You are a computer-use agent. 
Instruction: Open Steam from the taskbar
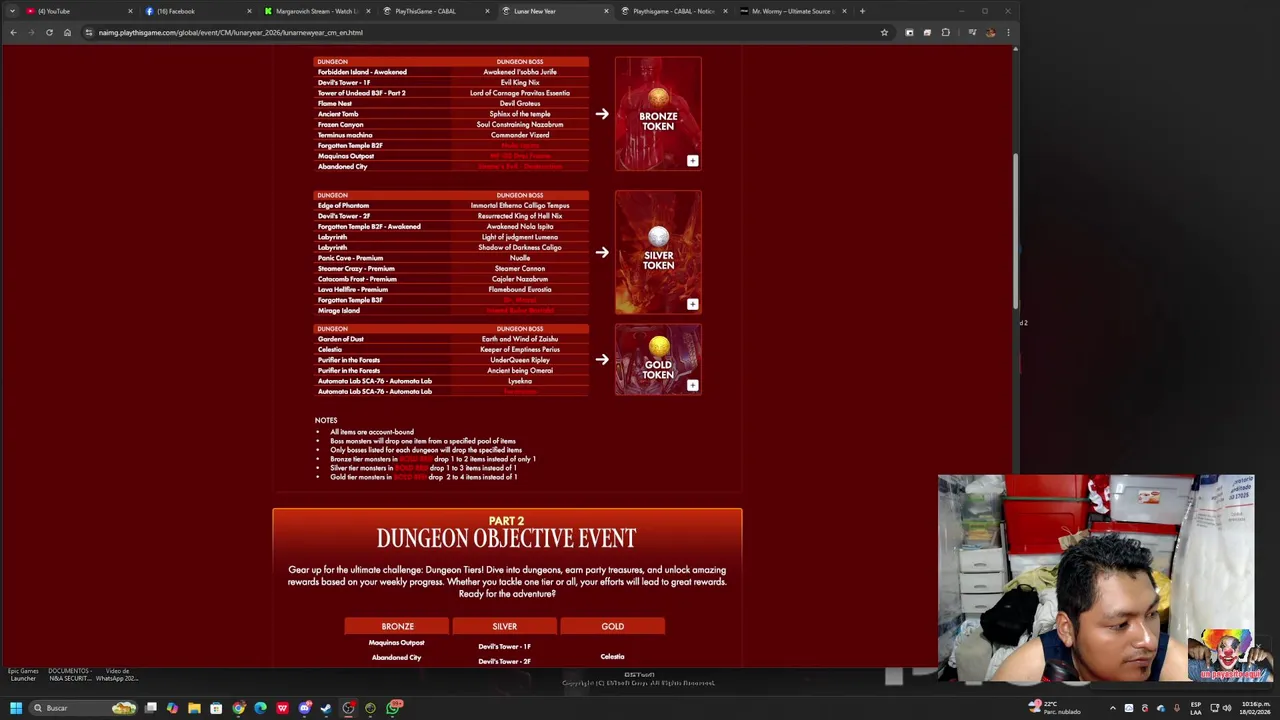click(326, 708)
